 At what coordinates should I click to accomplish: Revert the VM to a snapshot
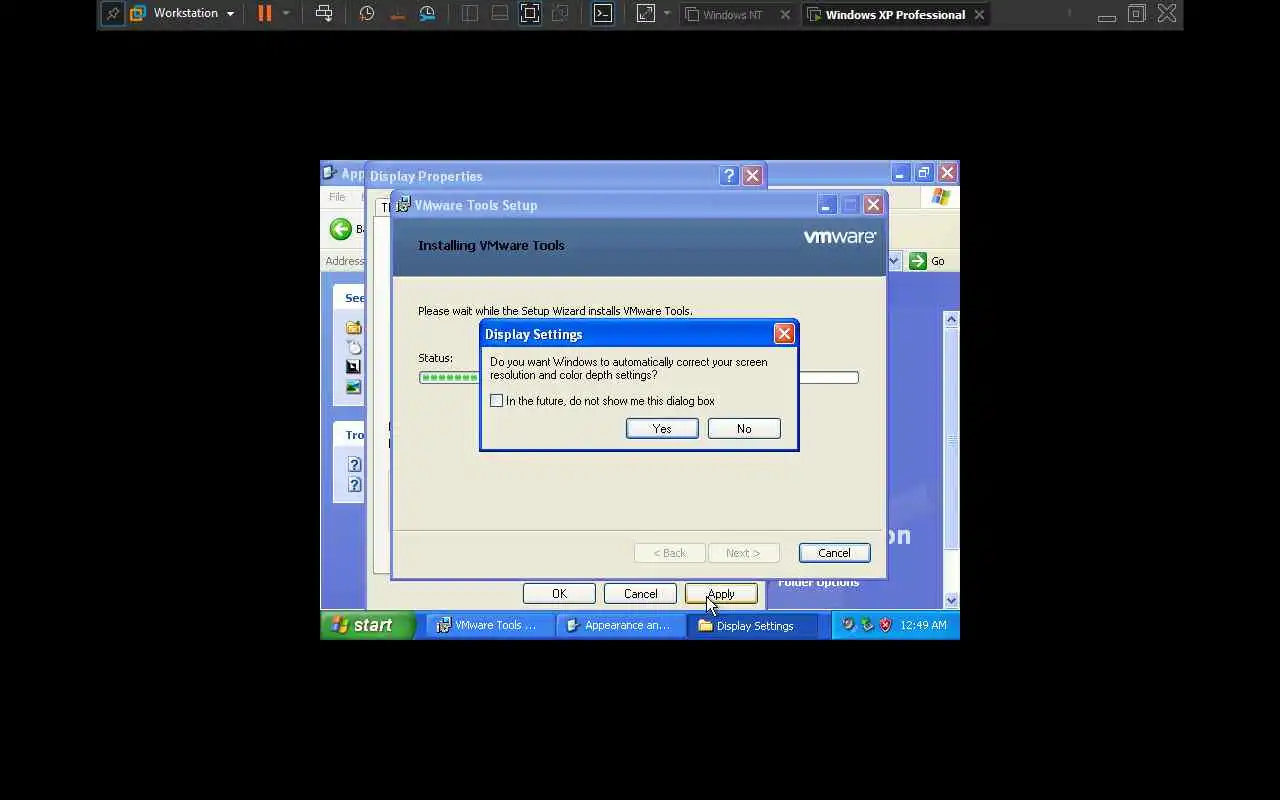pos(397,14)
